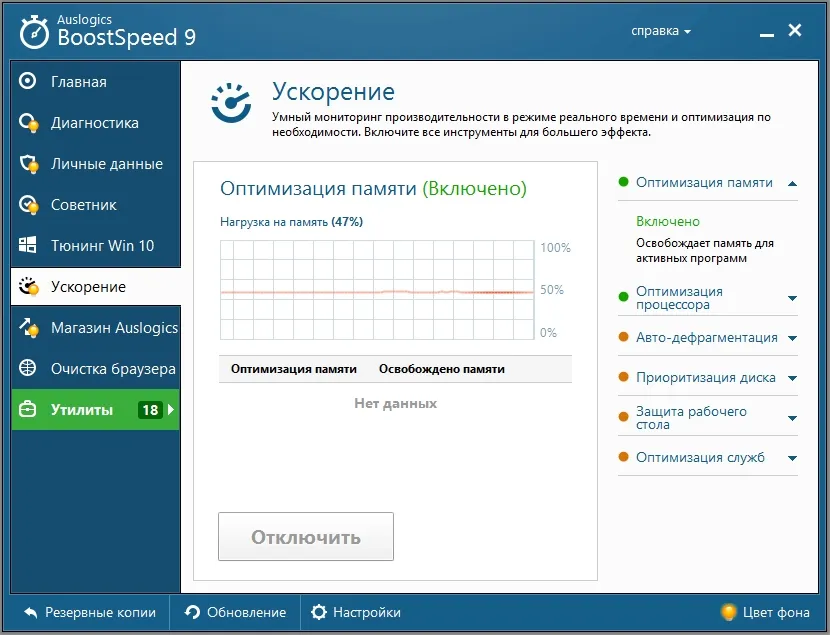Go to Диагностика section
Viewport: 830px width, 635px height.
point(96,123)
